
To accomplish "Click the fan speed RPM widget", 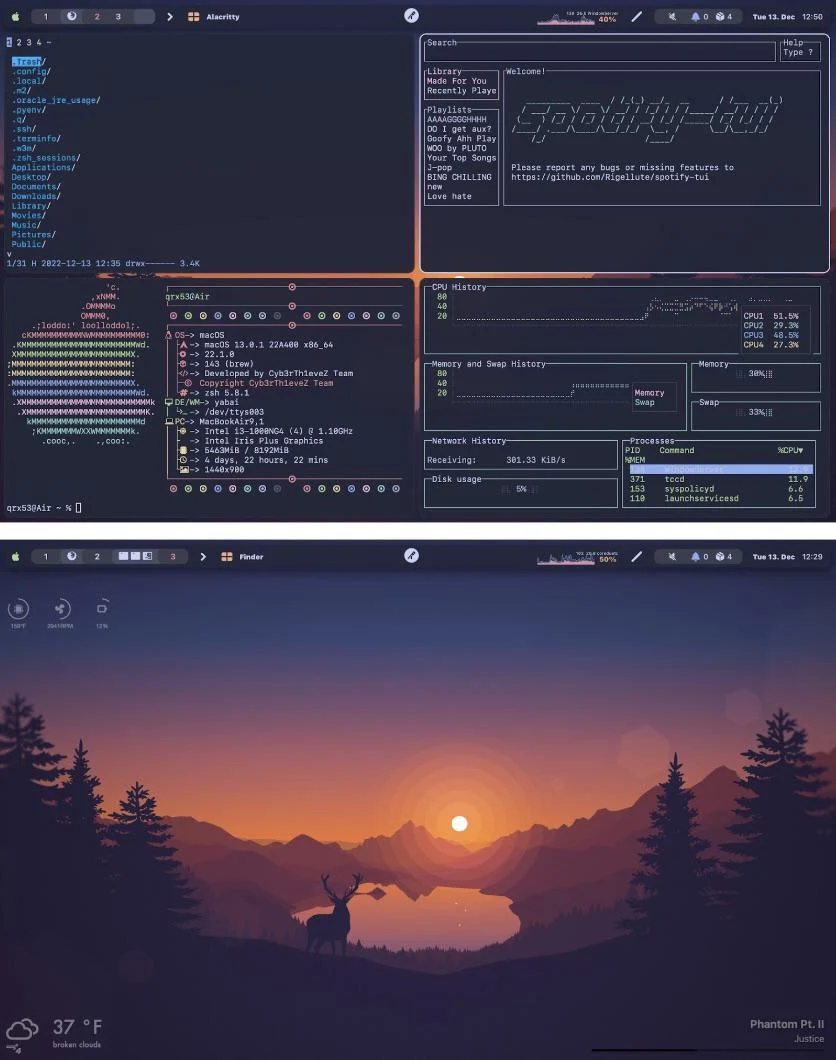I will coord(60,609).
